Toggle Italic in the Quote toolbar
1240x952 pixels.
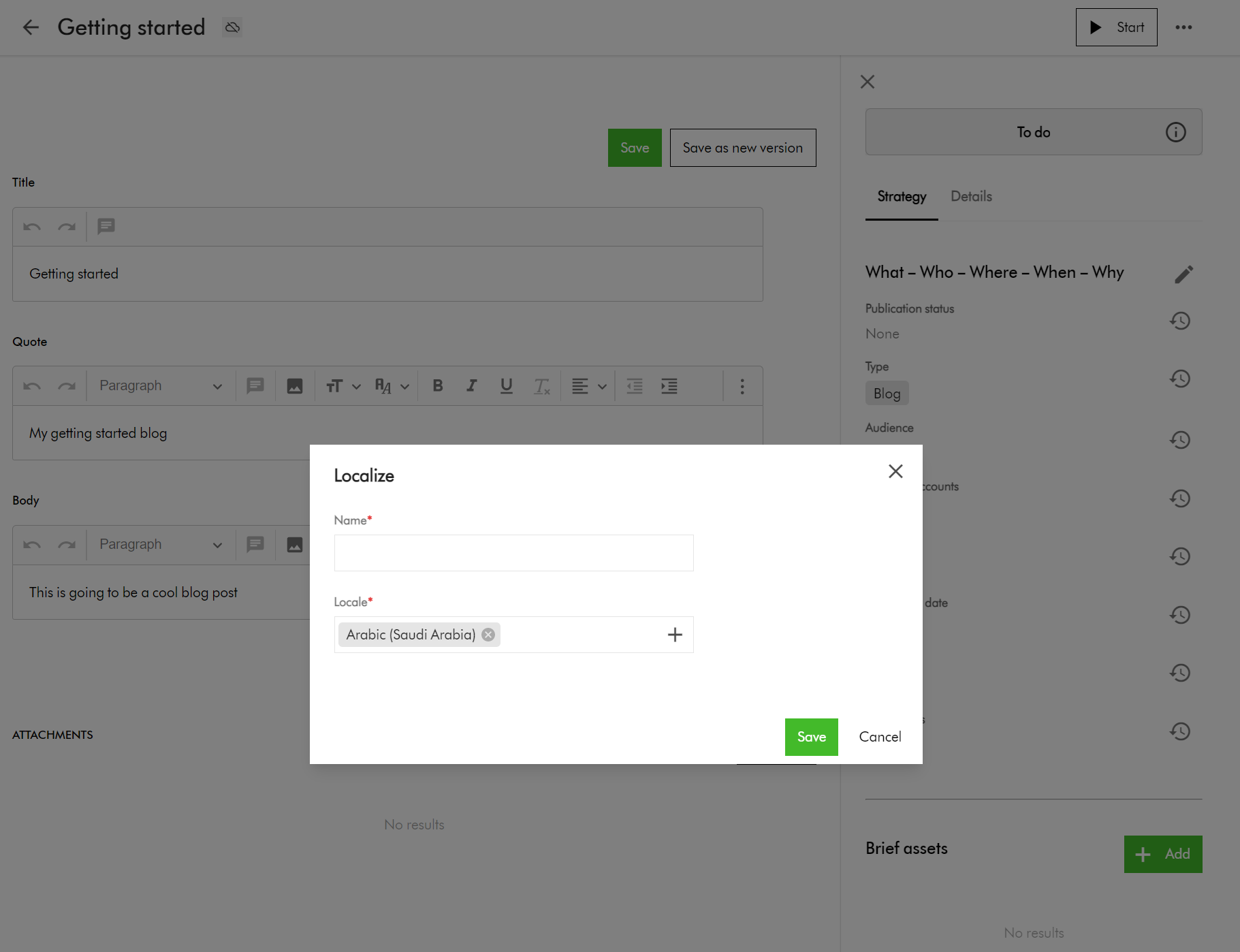point(471,386)
